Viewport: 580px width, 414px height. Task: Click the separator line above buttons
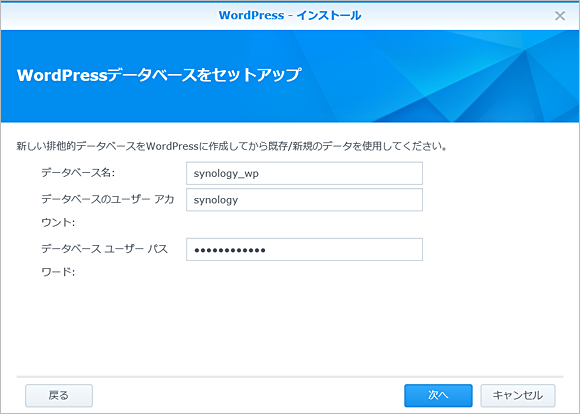click(290, 377)
